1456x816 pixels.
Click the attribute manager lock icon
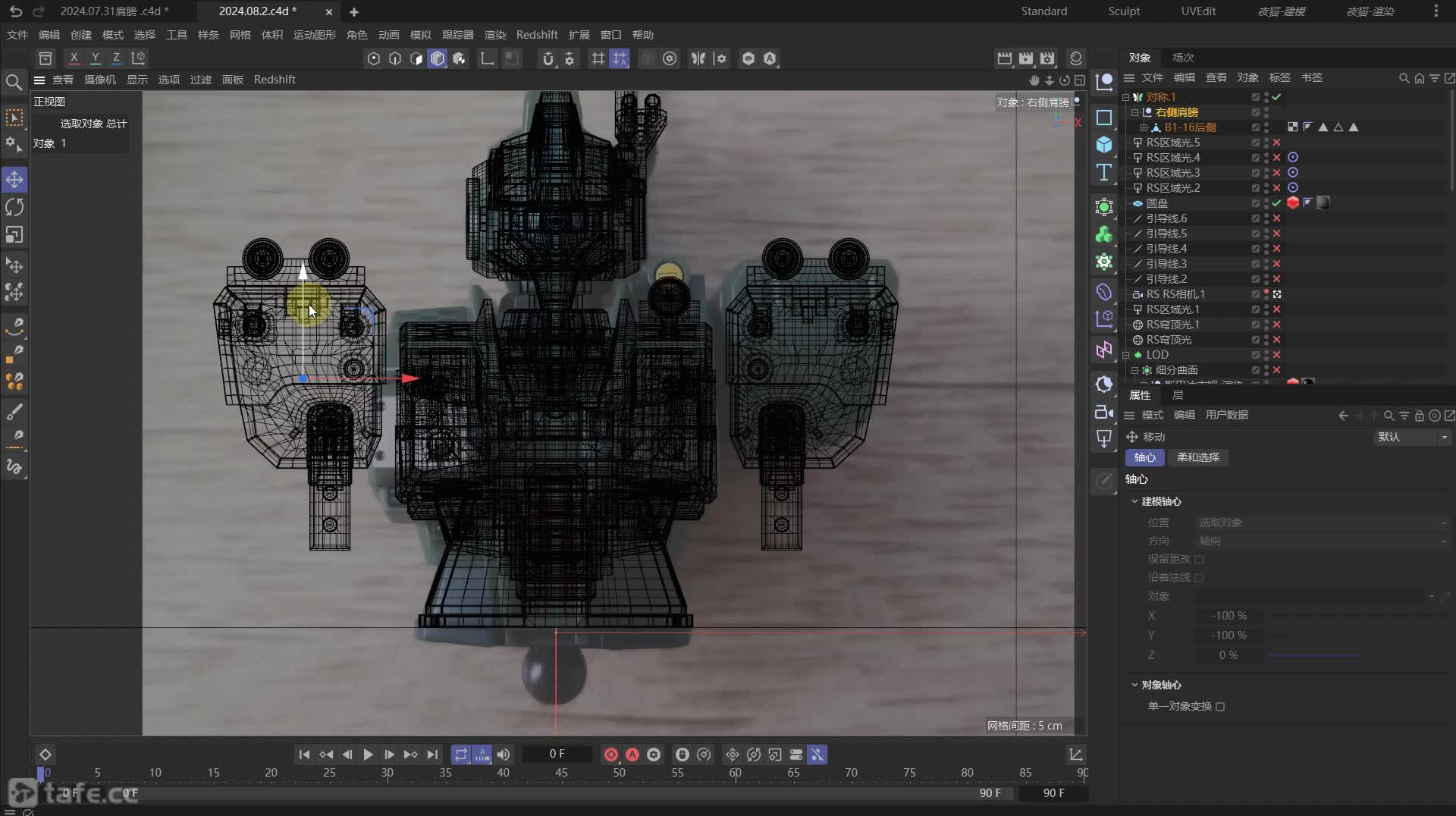(x=1419, y=416)
